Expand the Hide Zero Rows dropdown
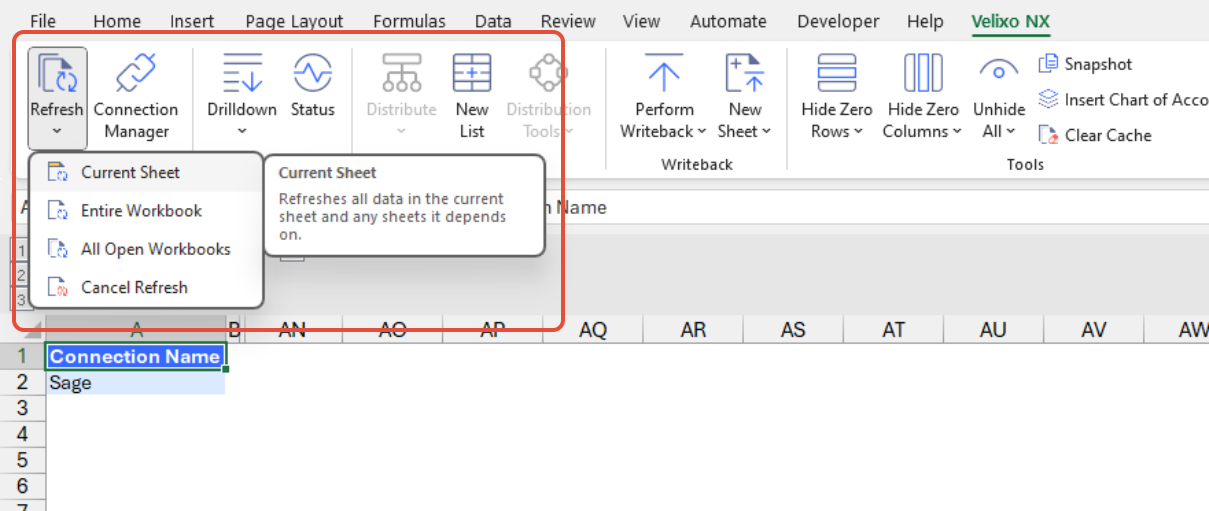 pos(858,131)
